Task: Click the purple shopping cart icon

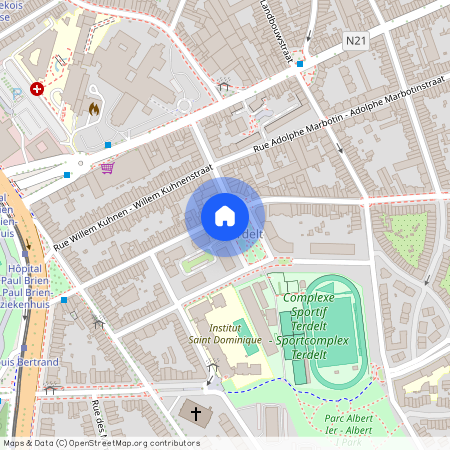Action: 108,168
